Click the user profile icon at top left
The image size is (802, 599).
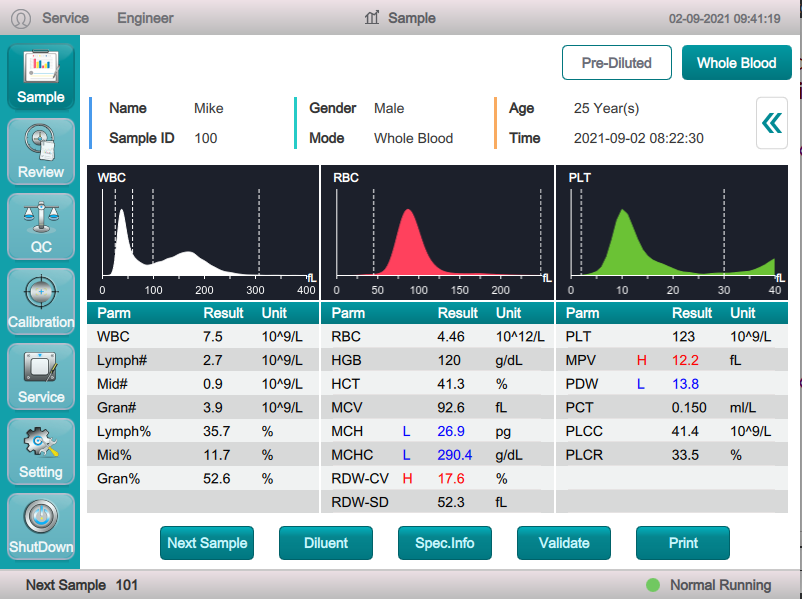[21, 18]
